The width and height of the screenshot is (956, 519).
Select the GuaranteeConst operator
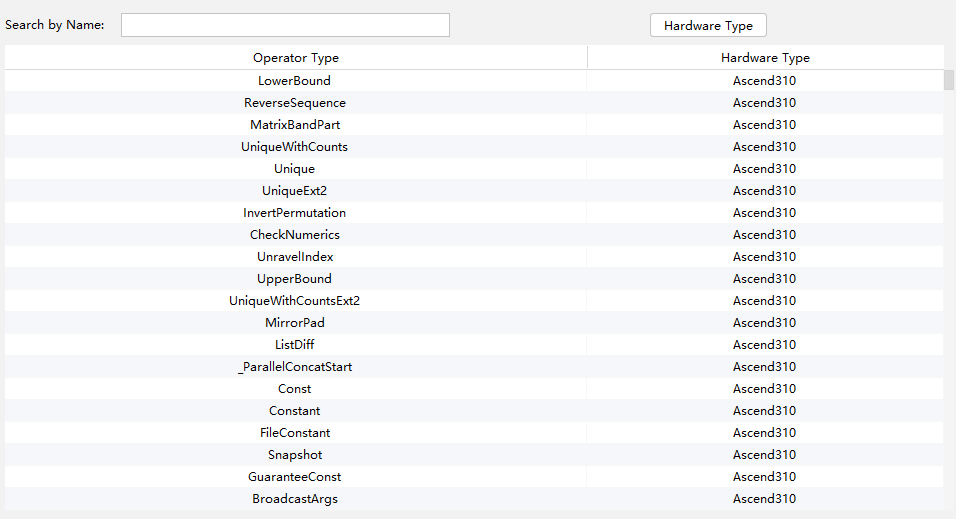[294, 477]
